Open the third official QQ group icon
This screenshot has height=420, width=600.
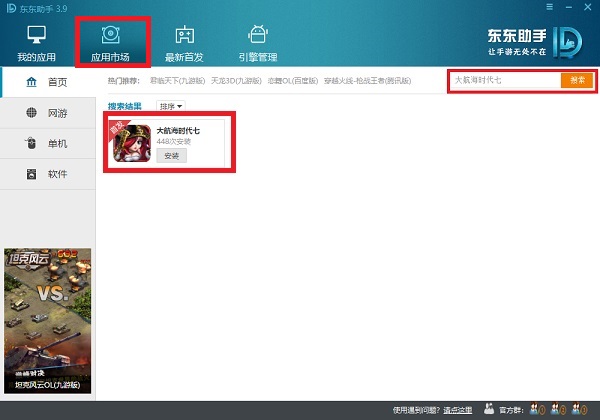[x=579, y=409]
